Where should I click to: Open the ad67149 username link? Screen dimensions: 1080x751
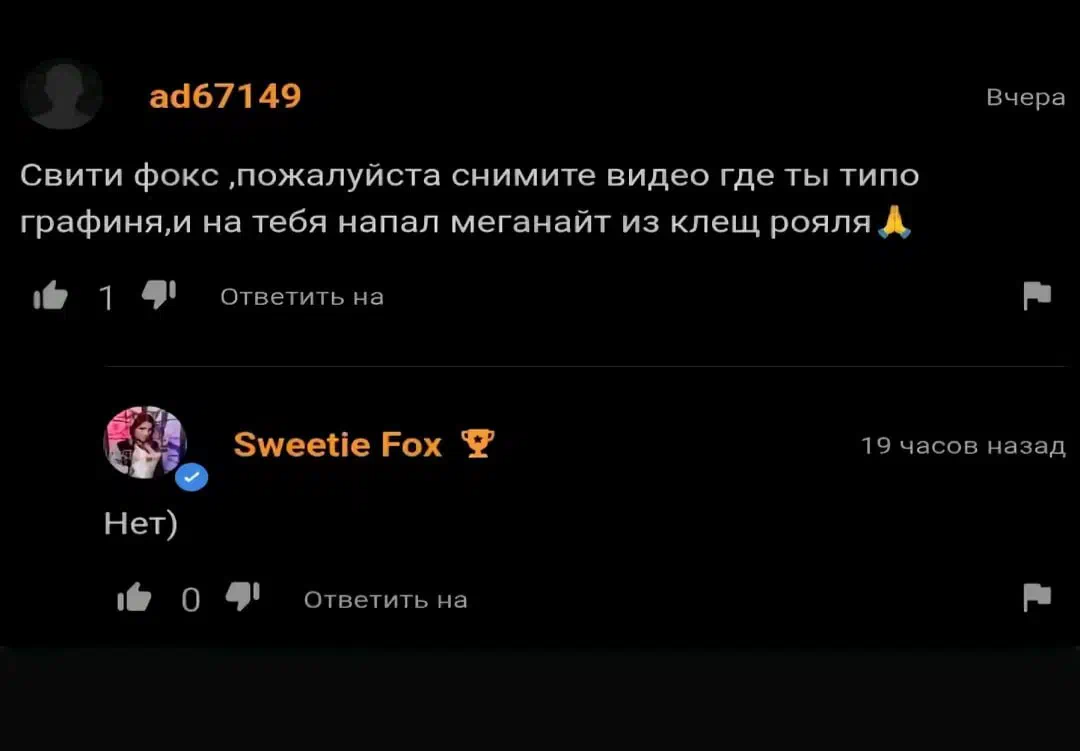click(225, 96)
